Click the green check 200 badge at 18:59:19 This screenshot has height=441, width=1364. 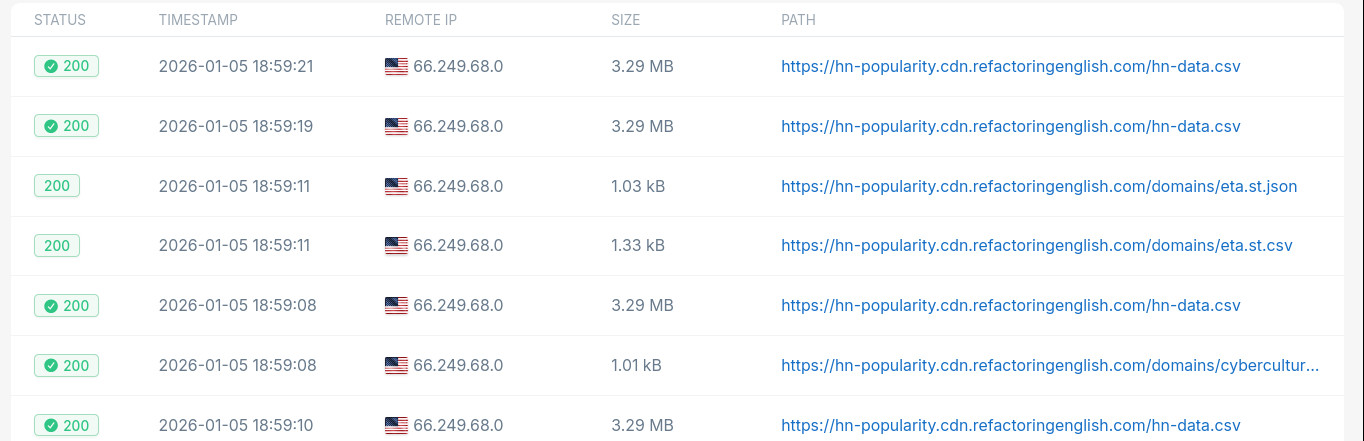point(66,127)
